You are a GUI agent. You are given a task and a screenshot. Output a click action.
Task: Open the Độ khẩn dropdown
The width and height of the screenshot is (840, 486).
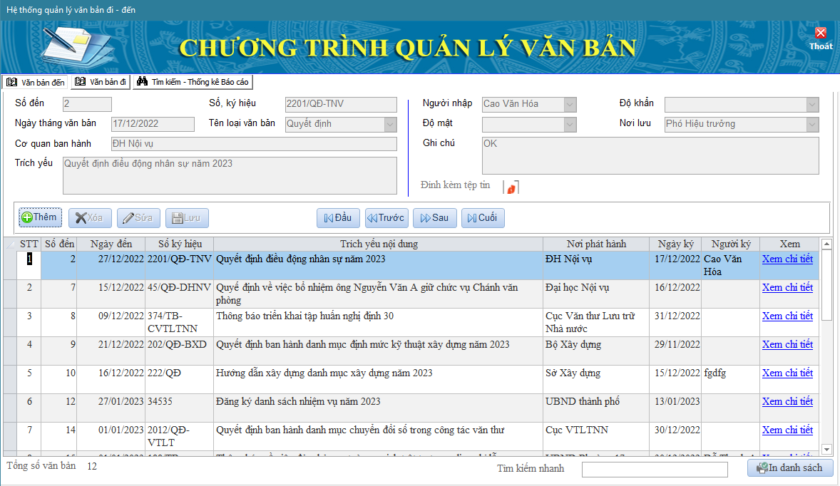811,104
